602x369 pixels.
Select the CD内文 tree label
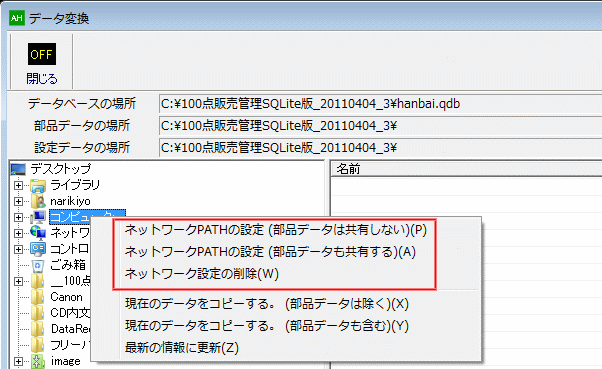pyautogui.click(x=70, y=313)
